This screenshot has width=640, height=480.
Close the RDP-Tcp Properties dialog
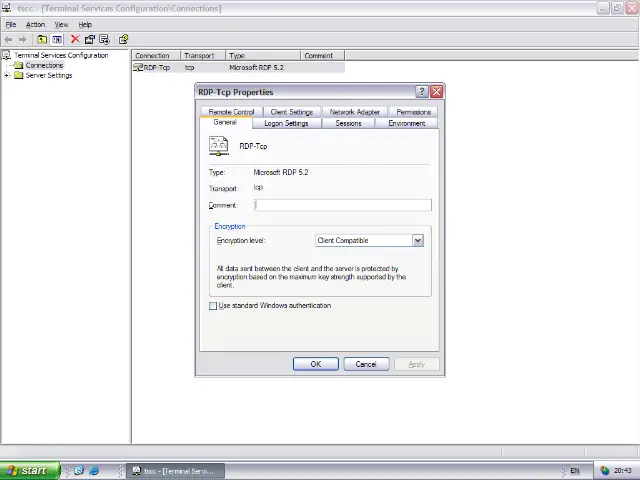pyautogui.click(x=436, y=92)
